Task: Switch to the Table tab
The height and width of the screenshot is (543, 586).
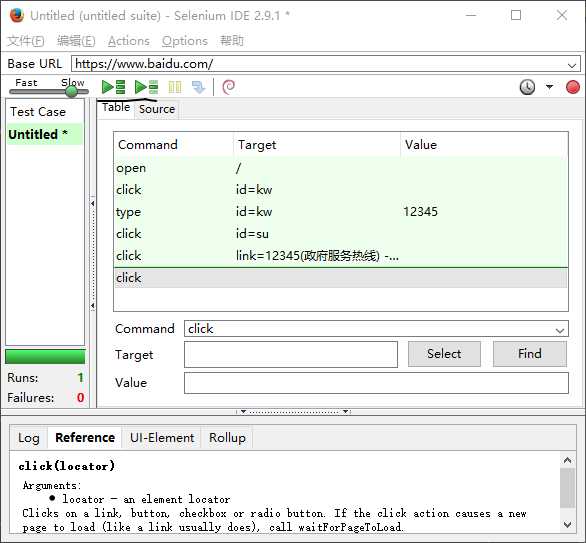Action: pos(116,108)
